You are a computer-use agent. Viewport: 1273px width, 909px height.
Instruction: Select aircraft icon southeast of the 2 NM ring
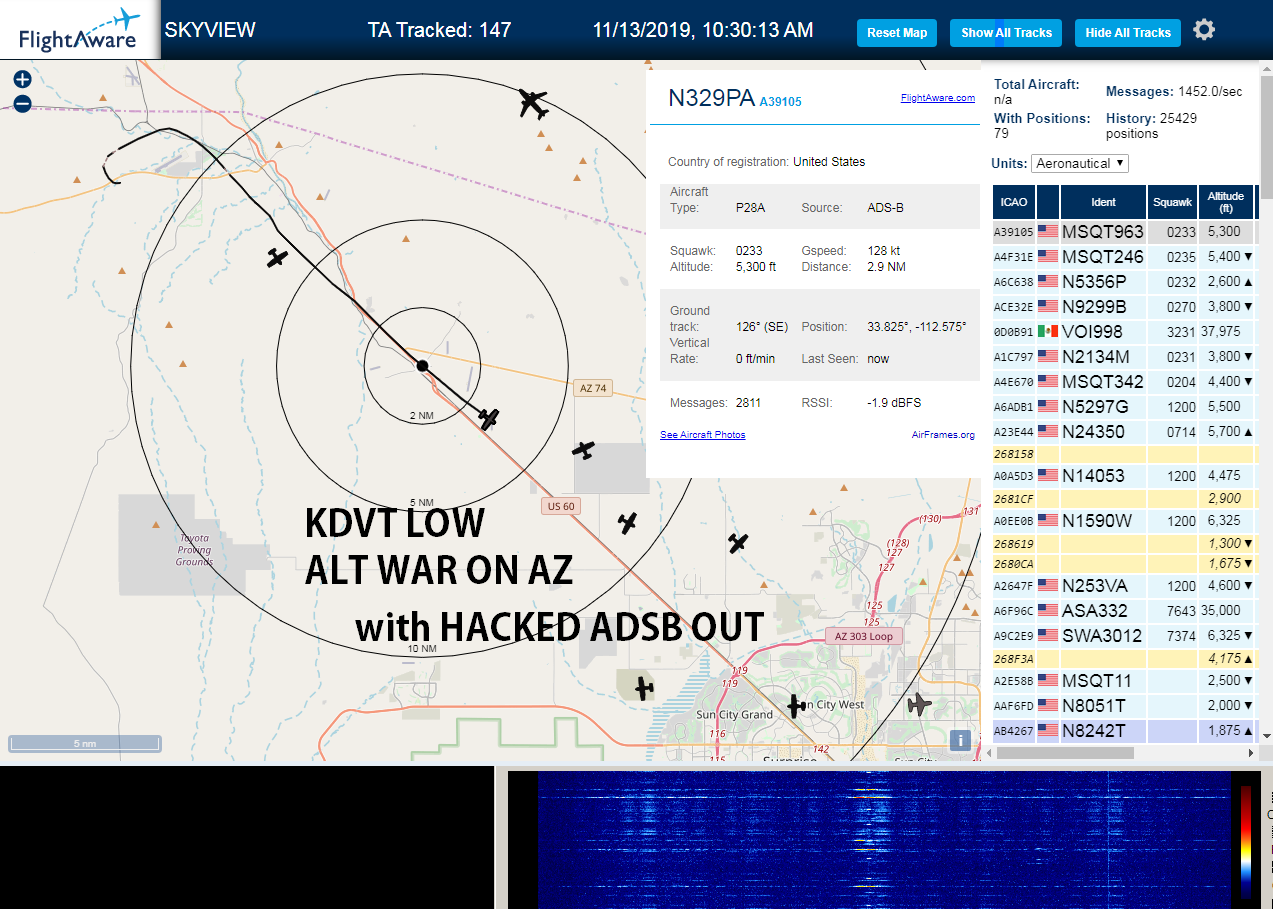tap(488, 418)
